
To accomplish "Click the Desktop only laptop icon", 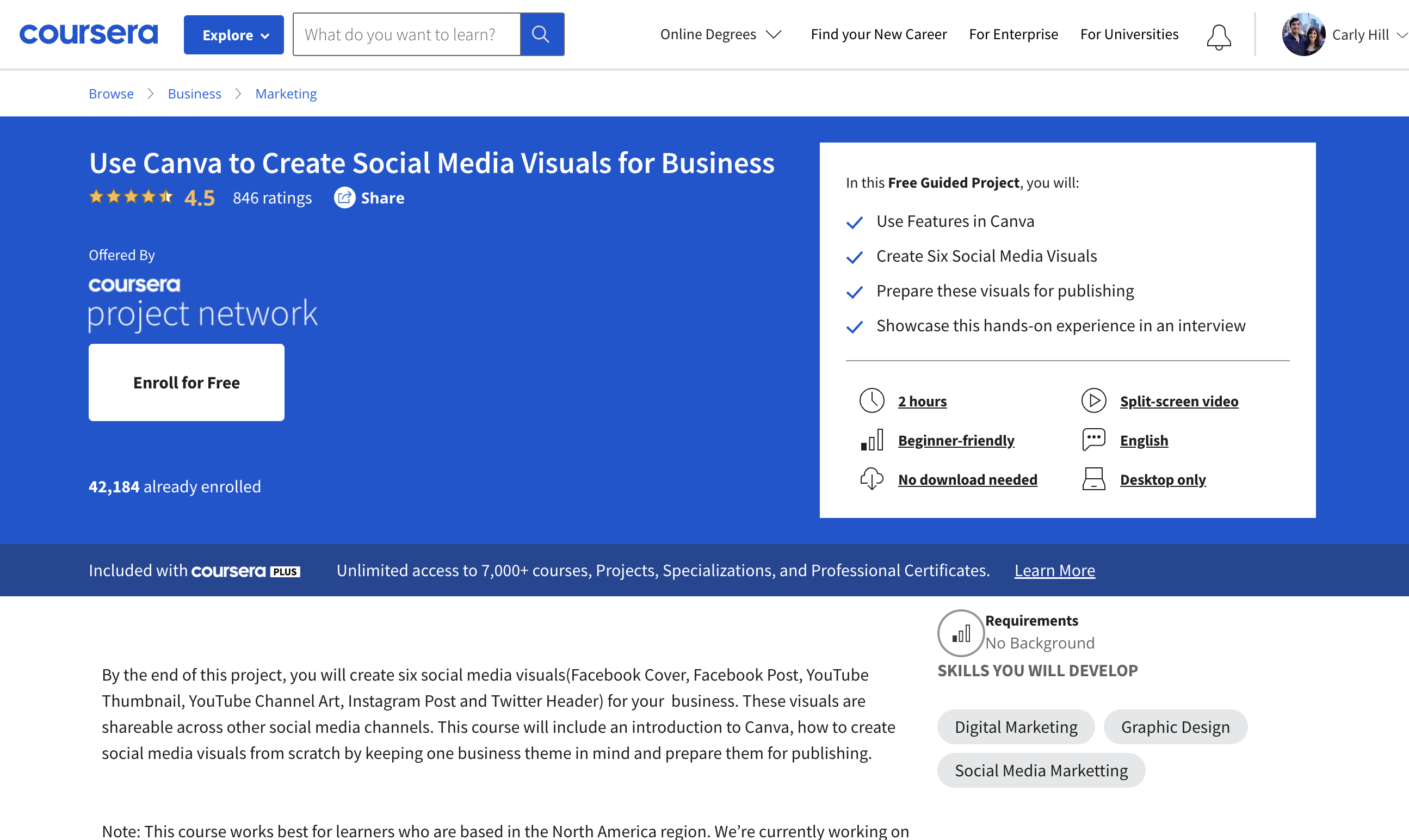I will tap(1093, 479).
